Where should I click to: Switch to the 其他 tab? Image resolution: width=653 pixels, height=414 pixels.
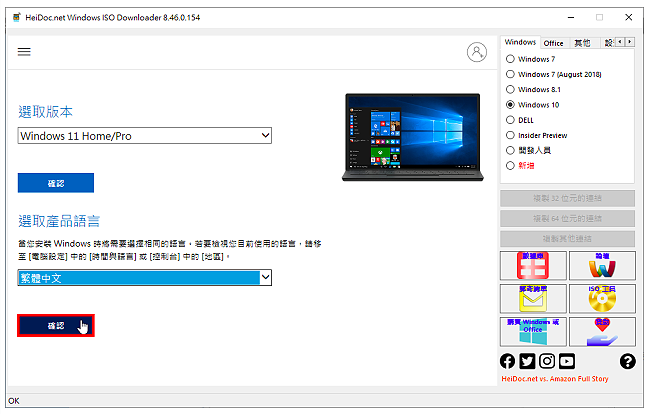[582, 43]
